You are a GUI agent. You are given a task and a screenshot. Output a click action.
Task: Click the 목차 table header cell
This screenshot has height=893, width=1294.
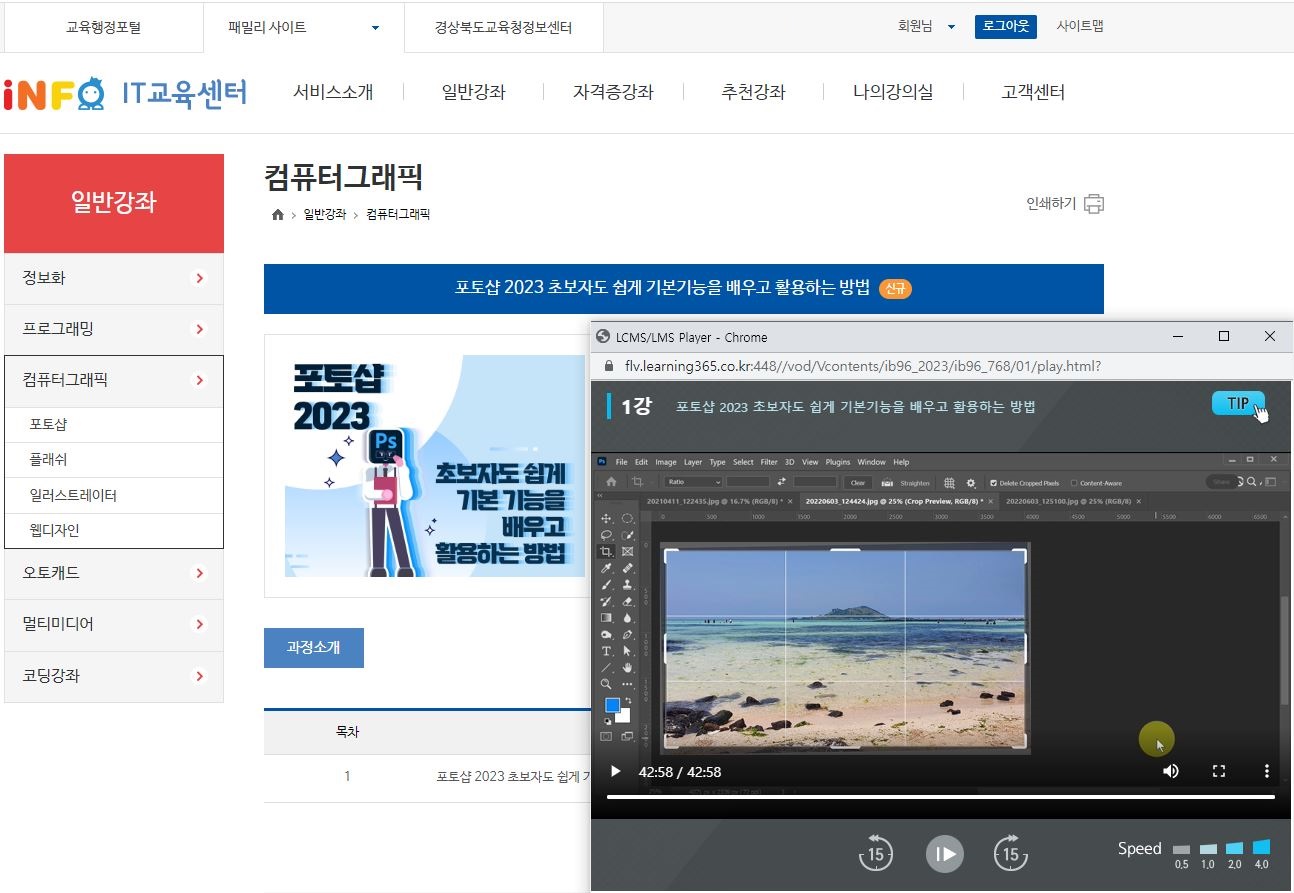348,732
